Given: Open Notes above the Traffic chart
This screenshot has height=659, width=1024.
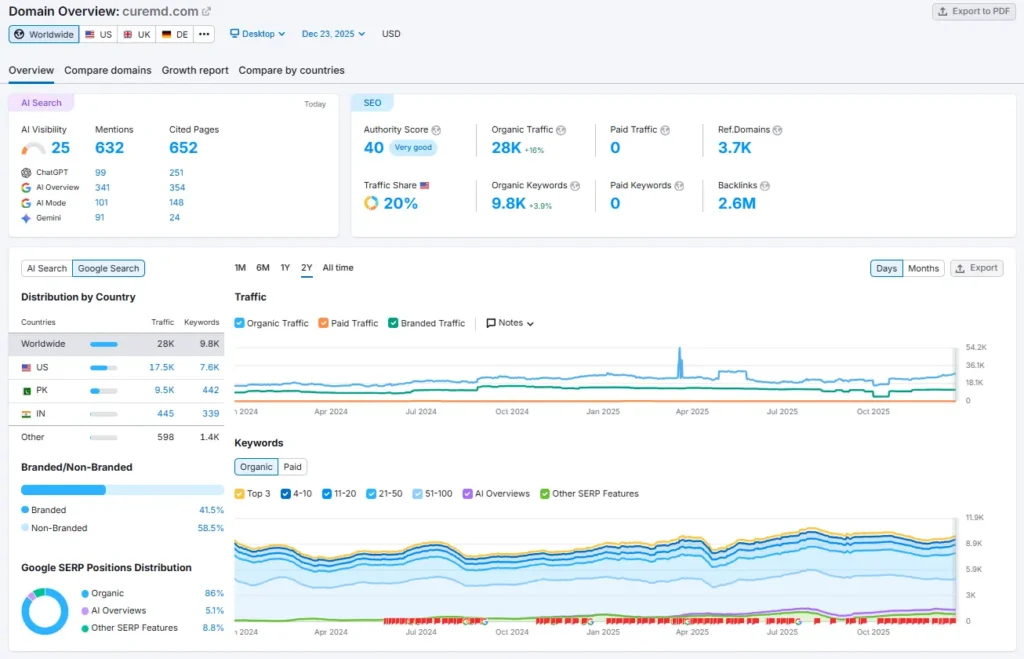Looking at the screenshot, I should tap(510, 322).
